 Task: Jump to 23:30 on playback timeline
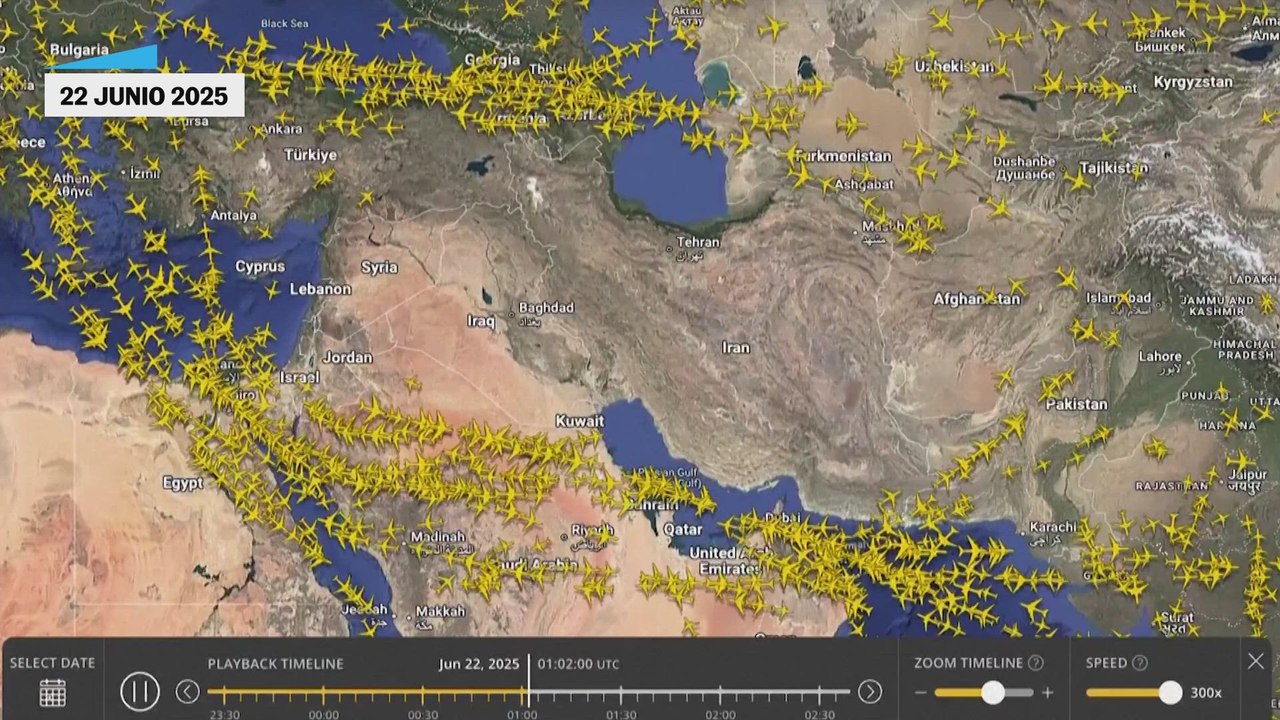(x=224, y=715)
